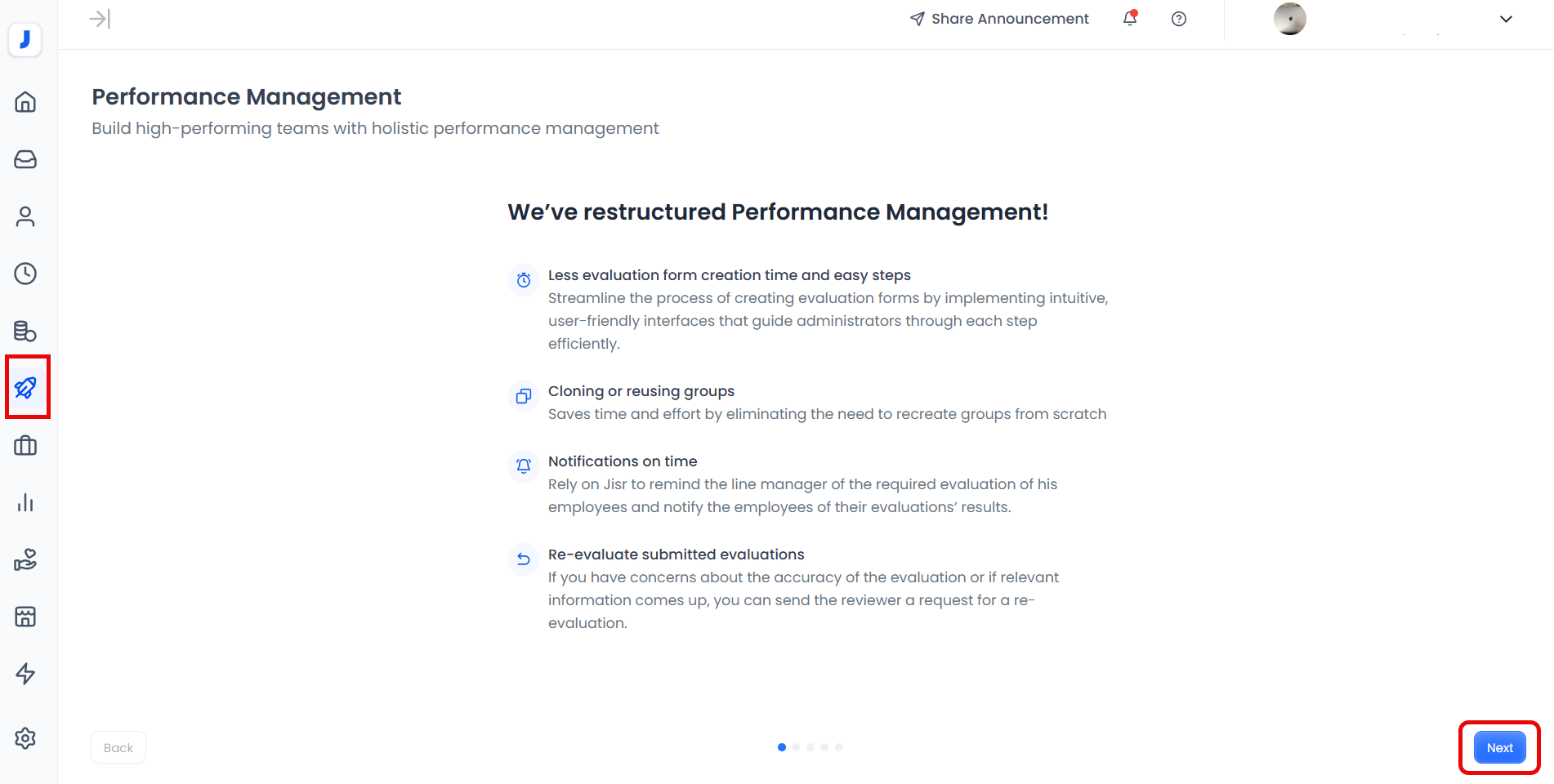Jump to the last carousel dot

click(x=839, y=747)
